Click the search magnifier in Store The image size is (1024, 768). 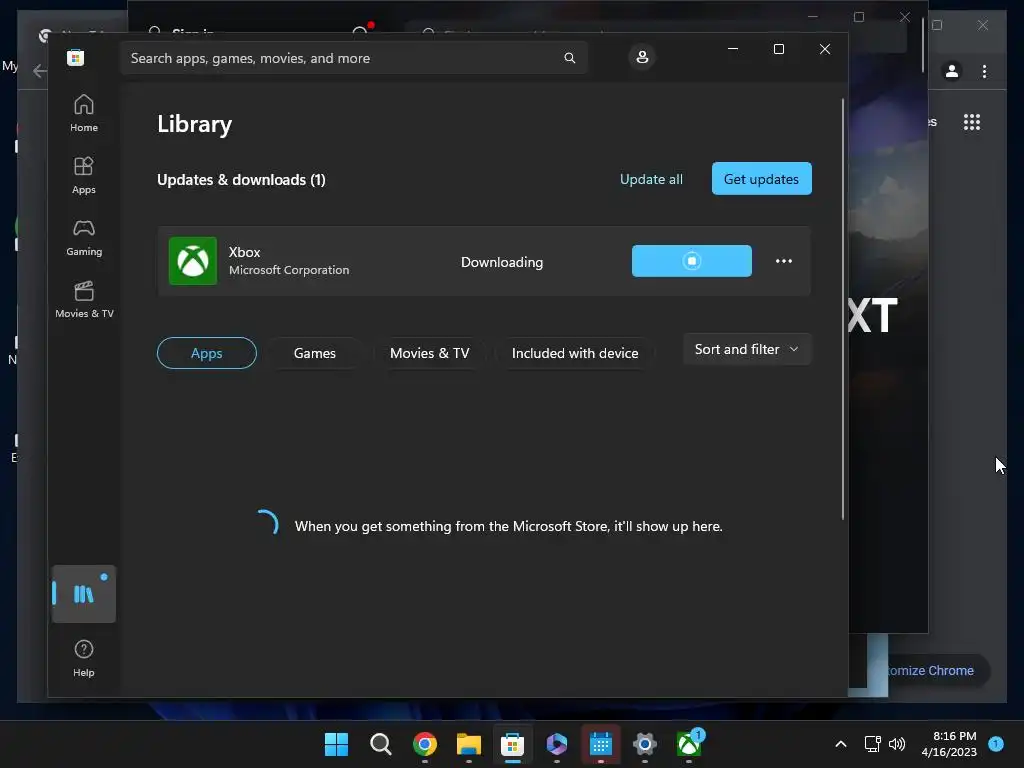[569, 58]
